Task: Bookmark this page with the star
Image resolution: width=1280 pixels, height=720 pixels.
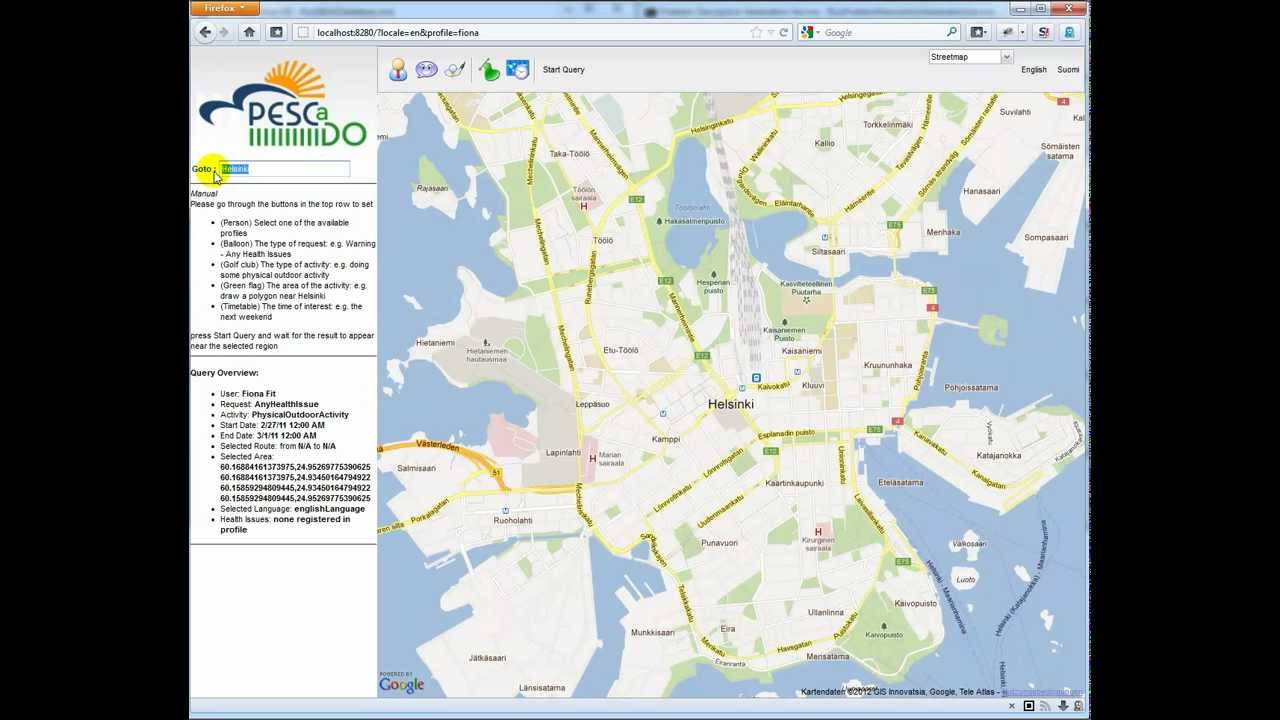Action: coord(756,32)
